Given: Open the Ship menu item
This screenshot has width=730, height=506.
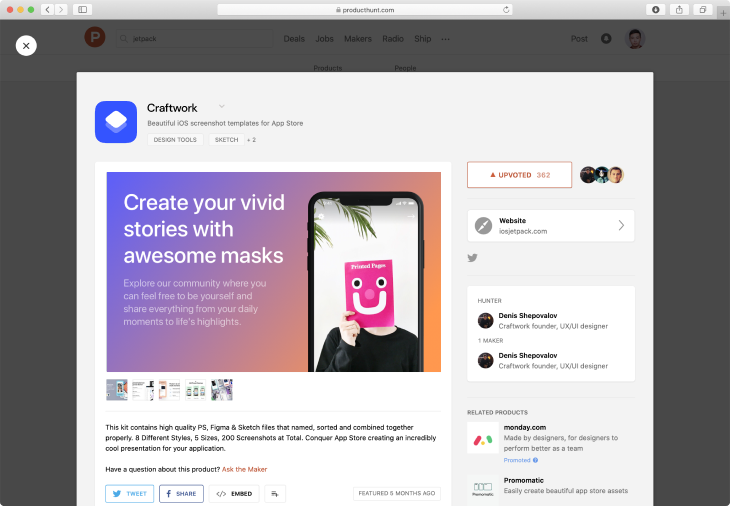Looking at the screenshot, I should [423, 39].
